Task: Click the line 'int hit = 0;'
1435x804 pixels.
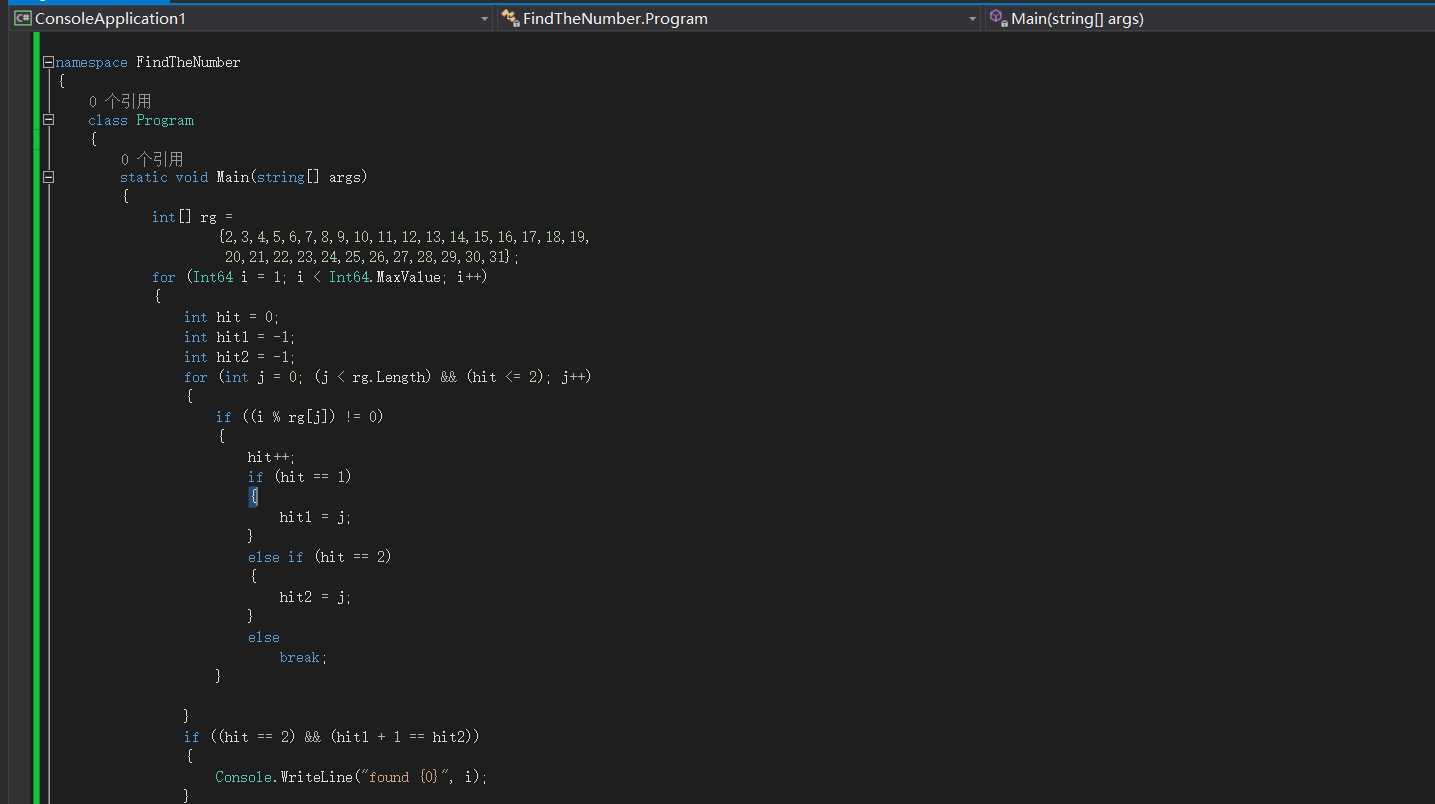Action: click(x=232, y=317)
